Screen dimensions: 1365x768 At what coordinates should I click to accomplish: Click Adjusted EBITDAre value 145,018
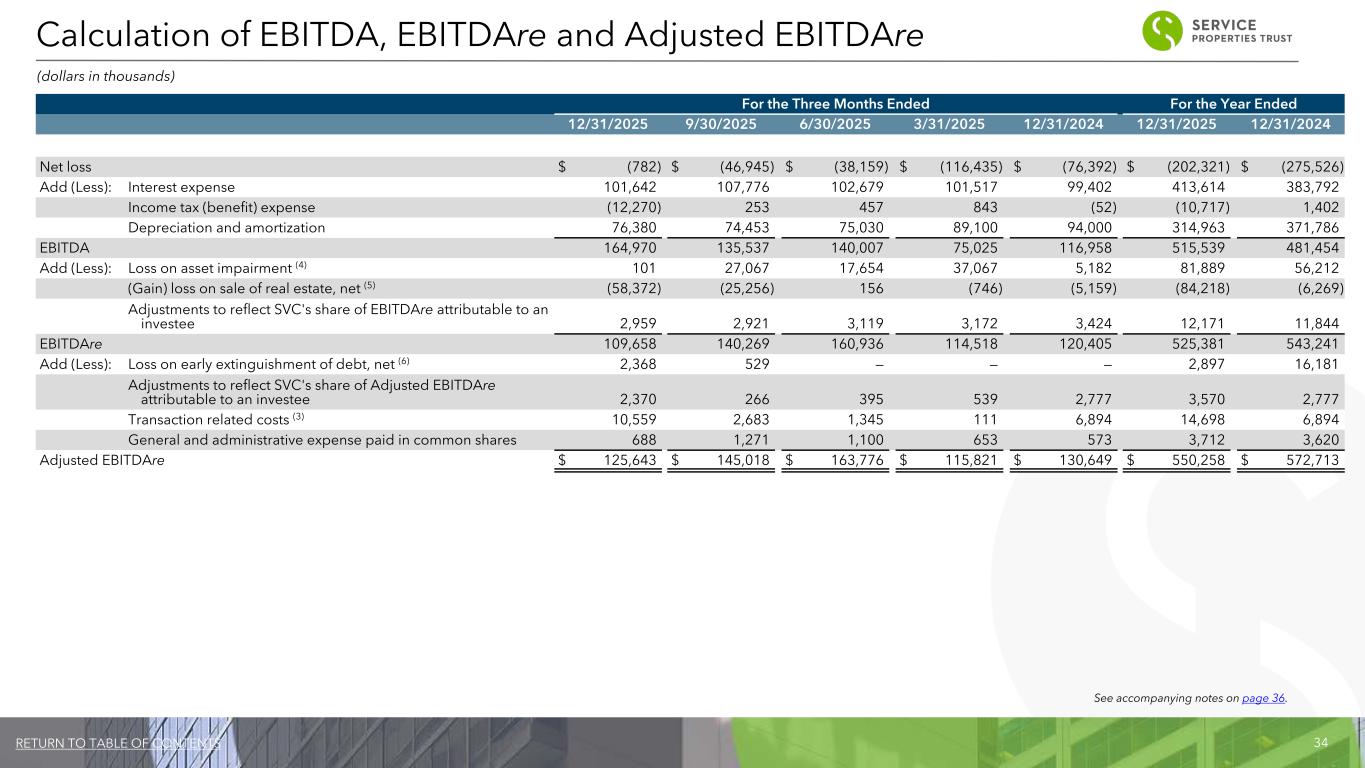tap(743, 461)
